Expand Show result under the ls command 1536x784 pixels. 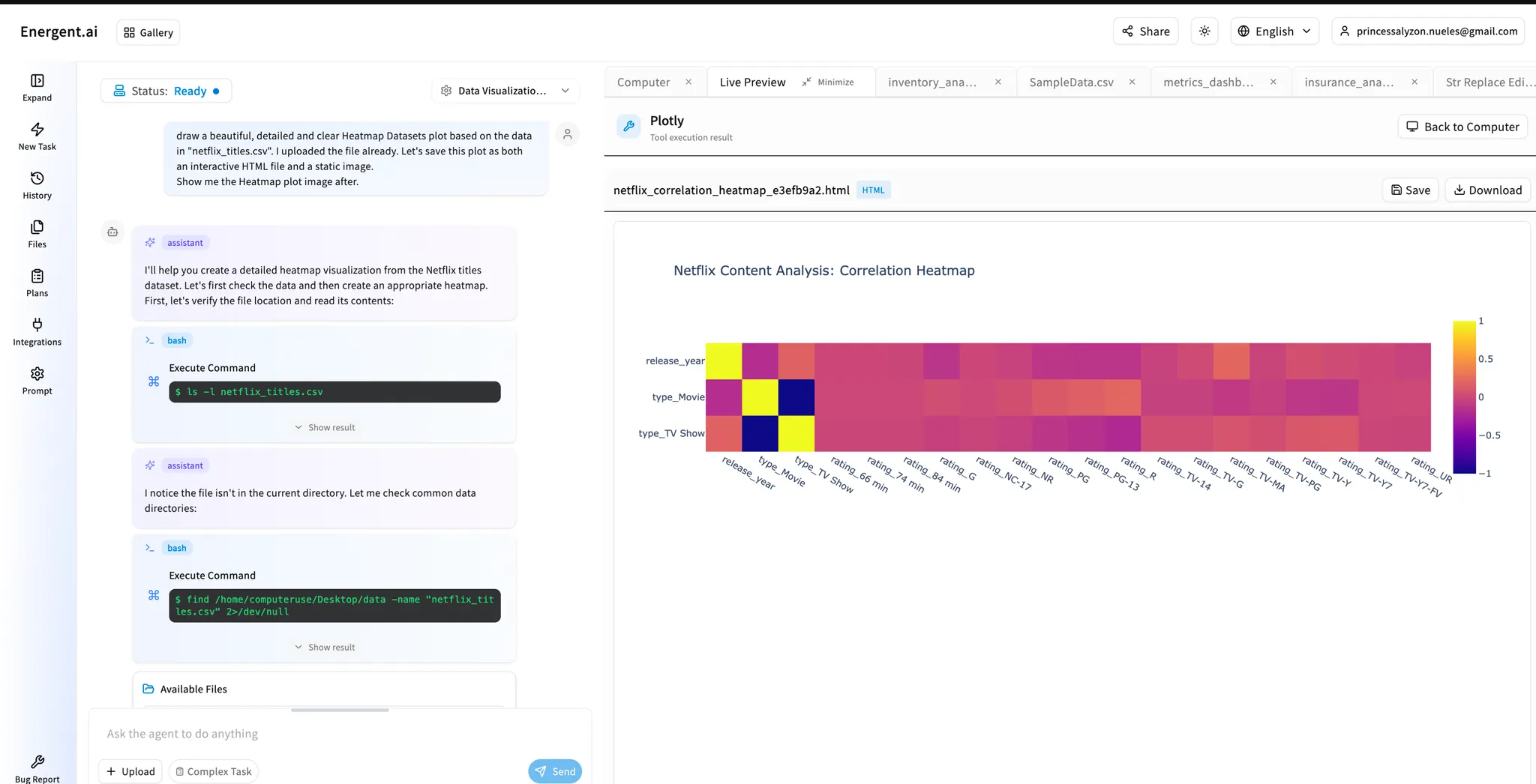click(324, 426)
